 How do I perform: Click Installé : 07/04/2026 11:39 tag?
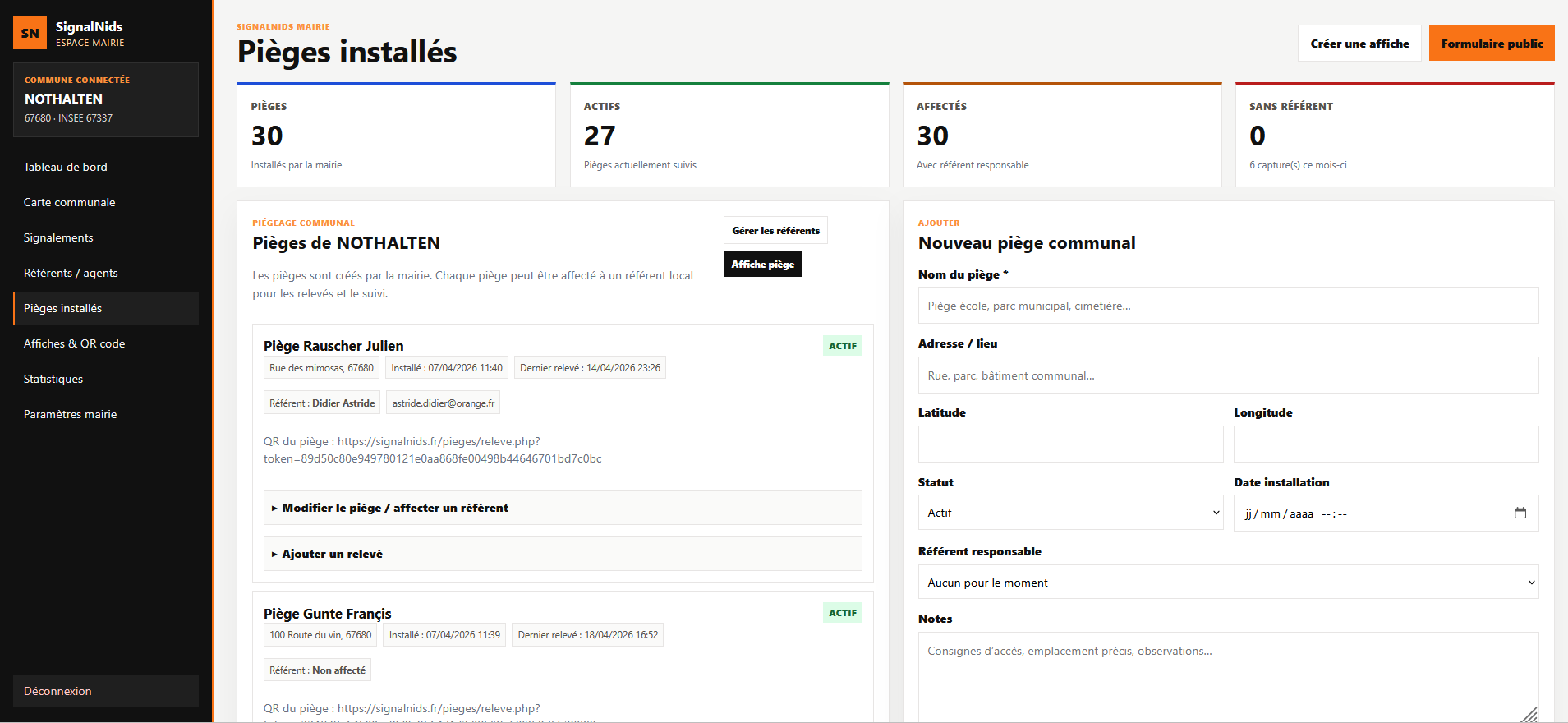(444, 635)
